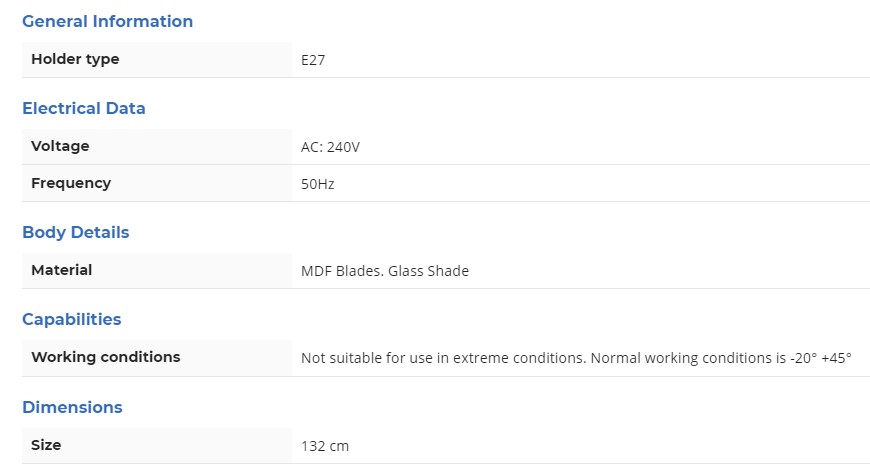Select the Capabilities section heading
This screenshot has width=870, height=469.
(x=72, y=319)
